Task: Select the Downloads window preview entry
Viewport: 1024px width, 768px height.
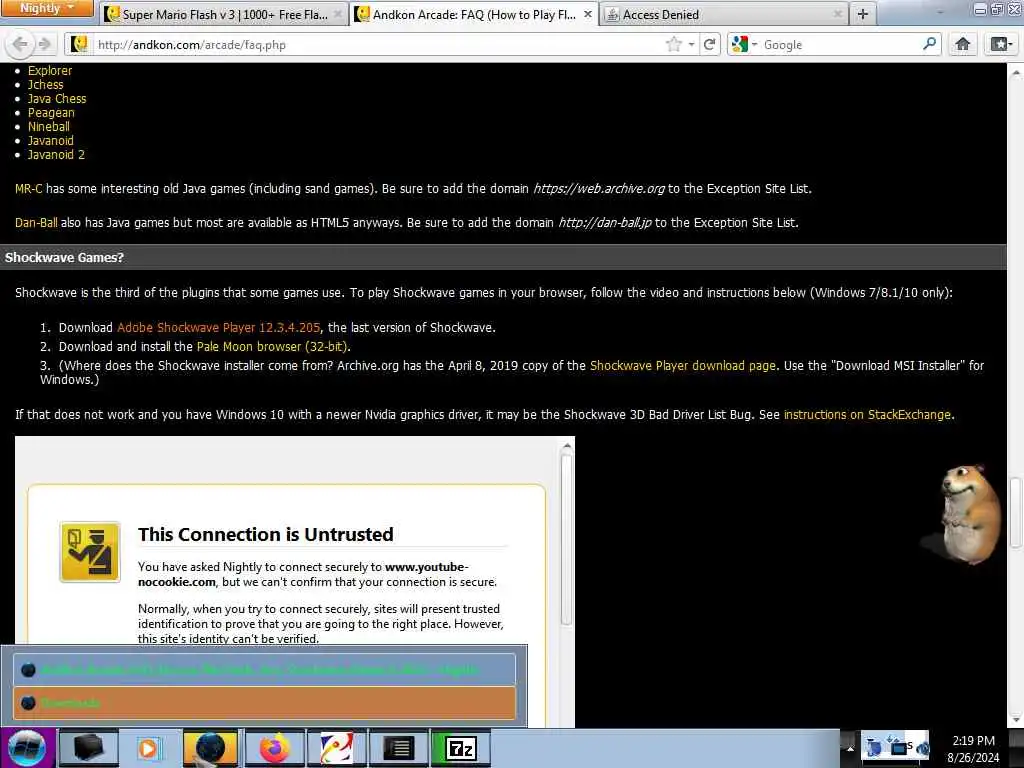Action: [264, 703]
